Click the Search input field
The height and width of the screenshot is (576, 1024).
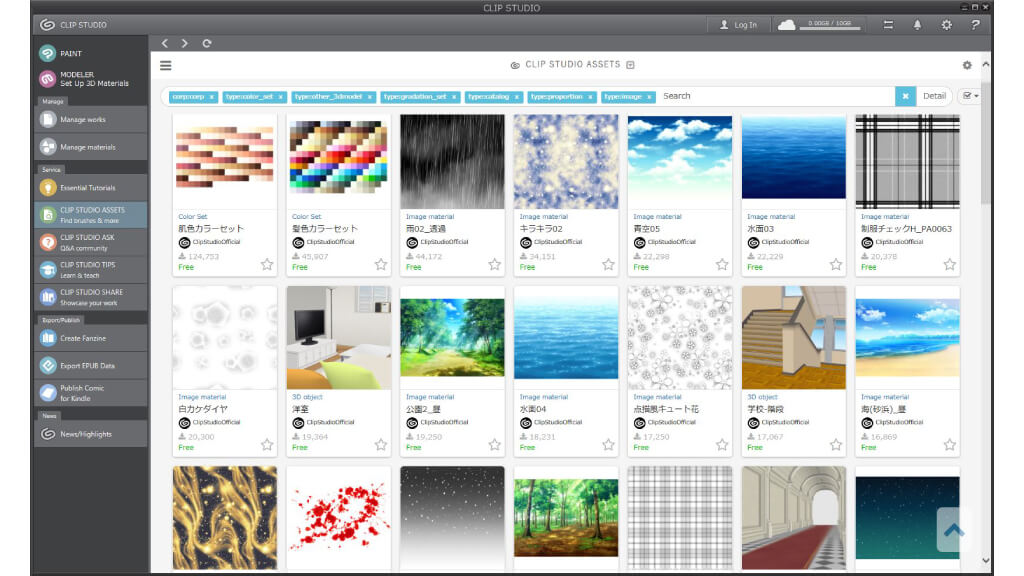tap(775, 96)
